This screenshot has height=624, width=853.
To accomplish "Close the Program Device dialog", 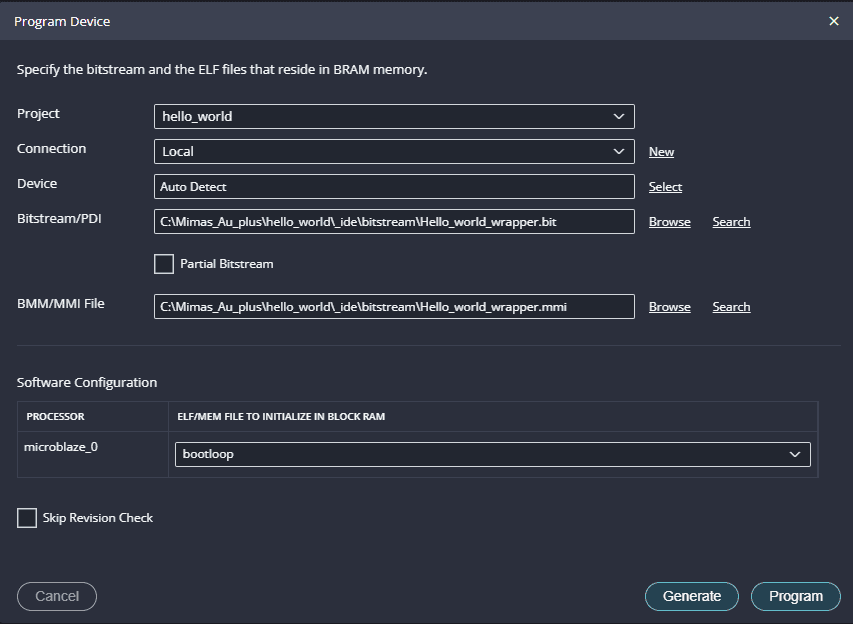I will pos(834,21).
